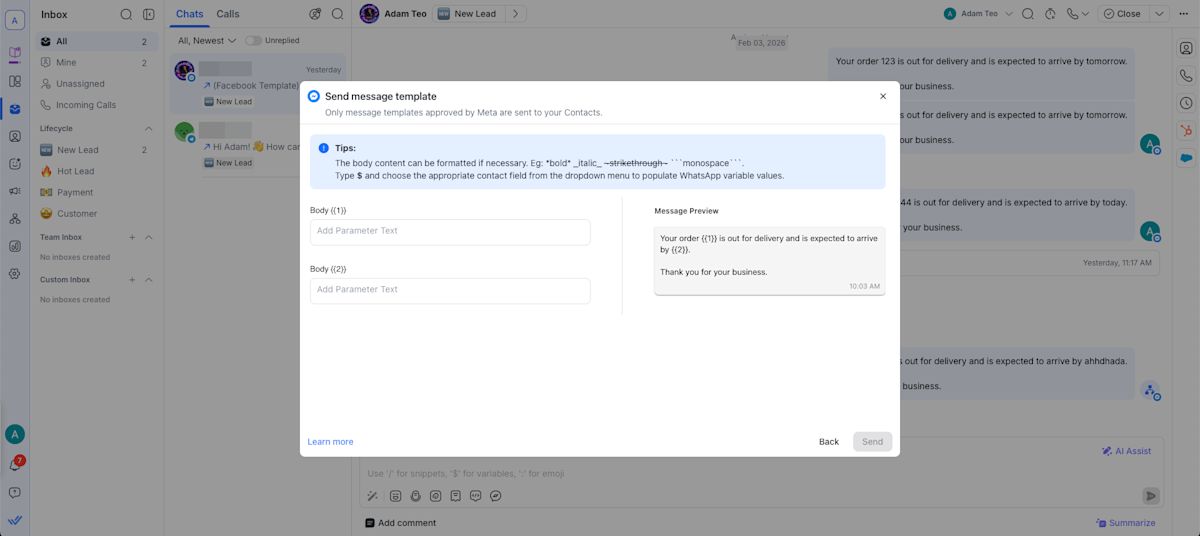Screen dimensions: 1200x536
Task: Close the Send message template dialog
Action: click(882, 97)
